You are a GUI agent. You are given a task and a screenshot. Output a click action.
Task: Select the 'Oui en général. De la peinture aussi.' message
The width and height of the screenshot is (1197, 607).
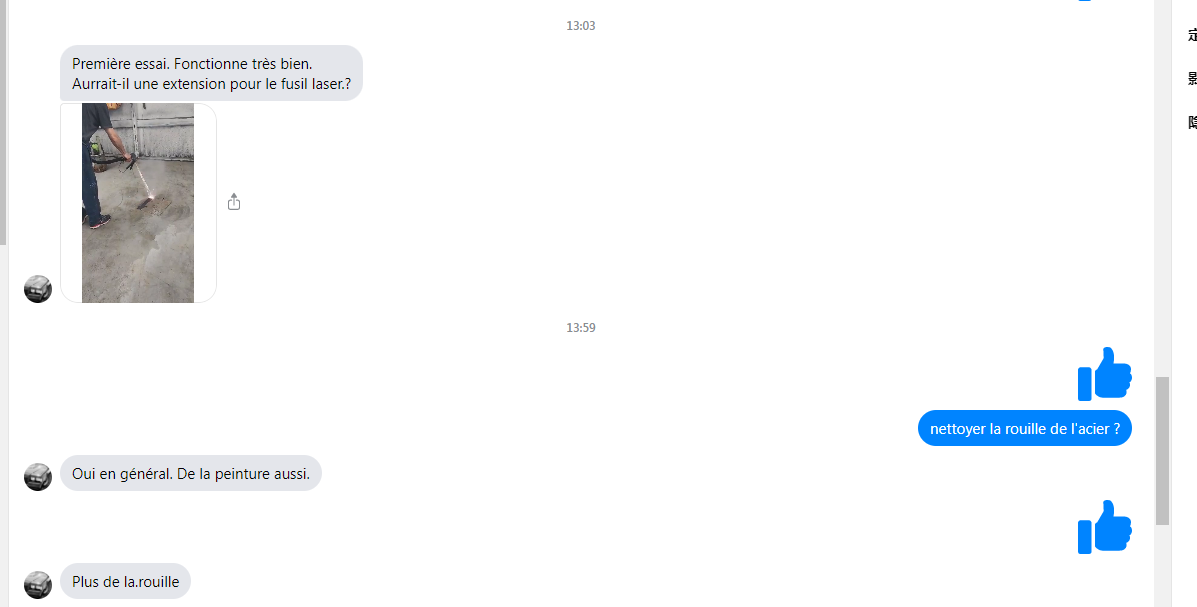[191, 473]
